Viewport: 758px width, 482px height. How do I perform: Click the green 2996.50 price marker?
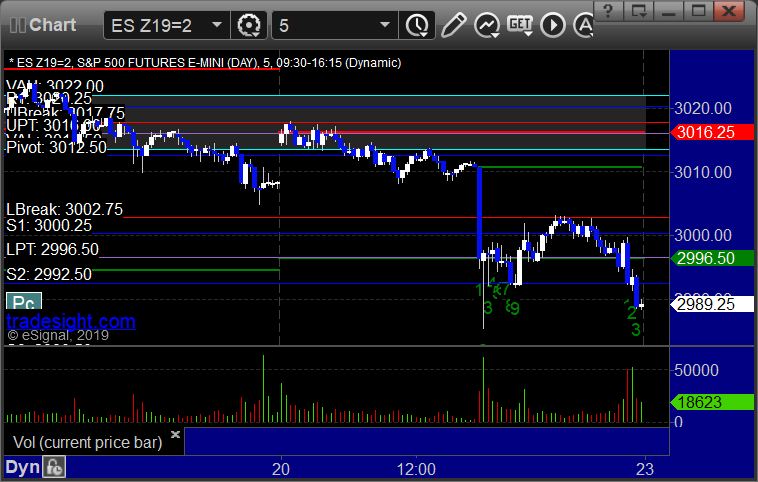point(712,258)
